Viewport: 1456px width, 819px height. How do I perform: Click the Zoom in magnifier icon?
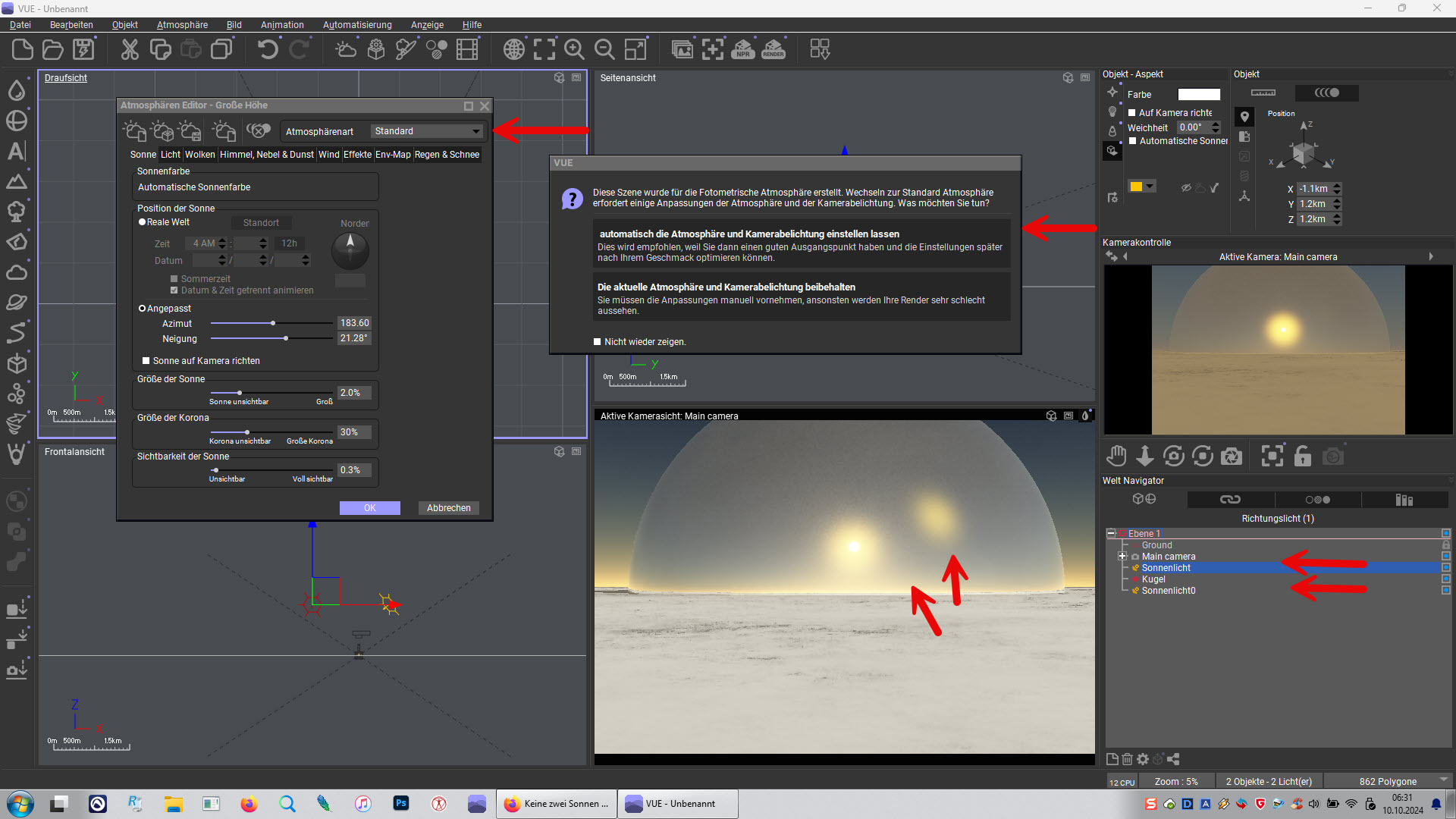click(x=574, y=50)
